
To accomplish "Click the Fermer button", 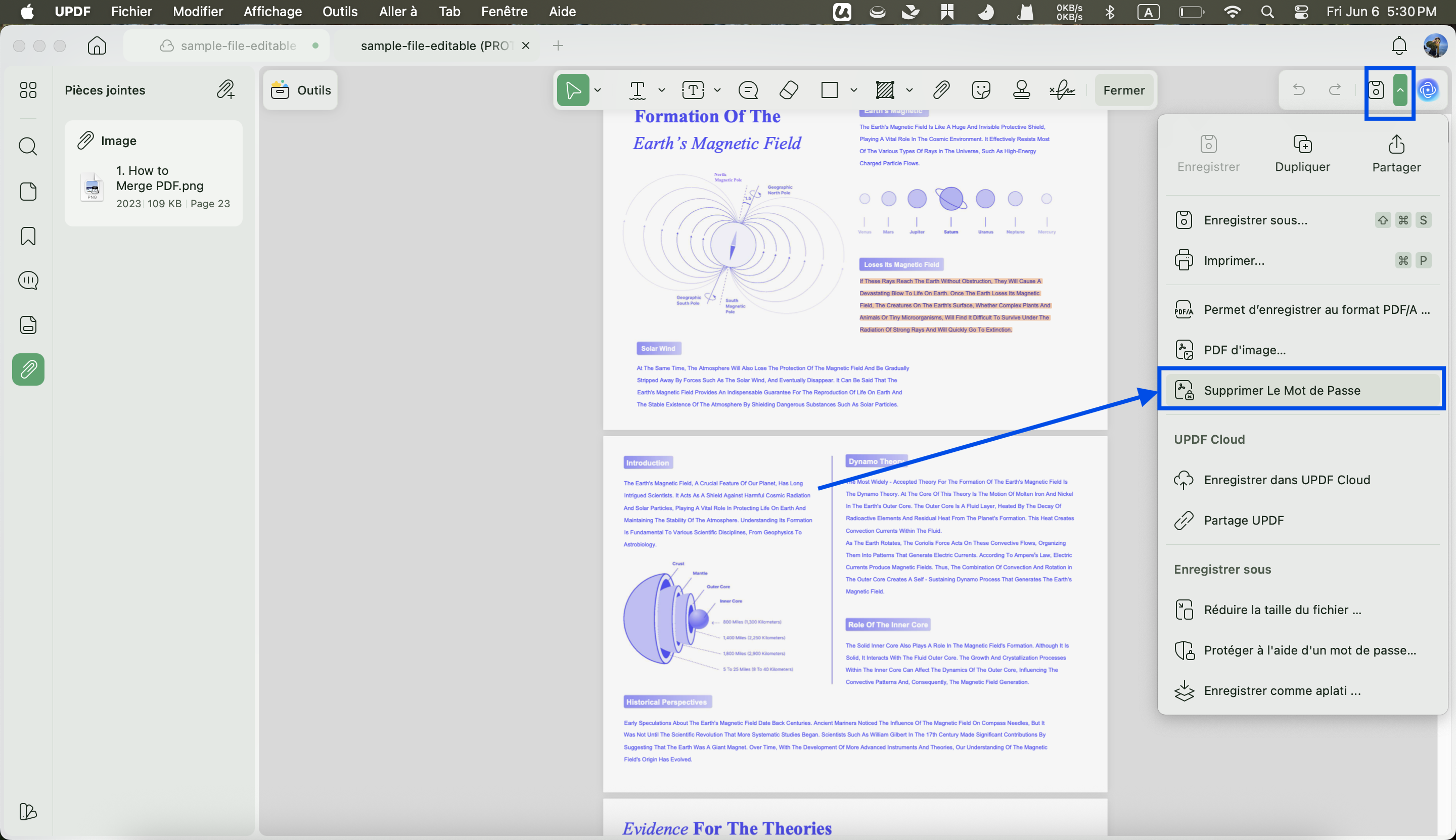I will (1123, 90).
